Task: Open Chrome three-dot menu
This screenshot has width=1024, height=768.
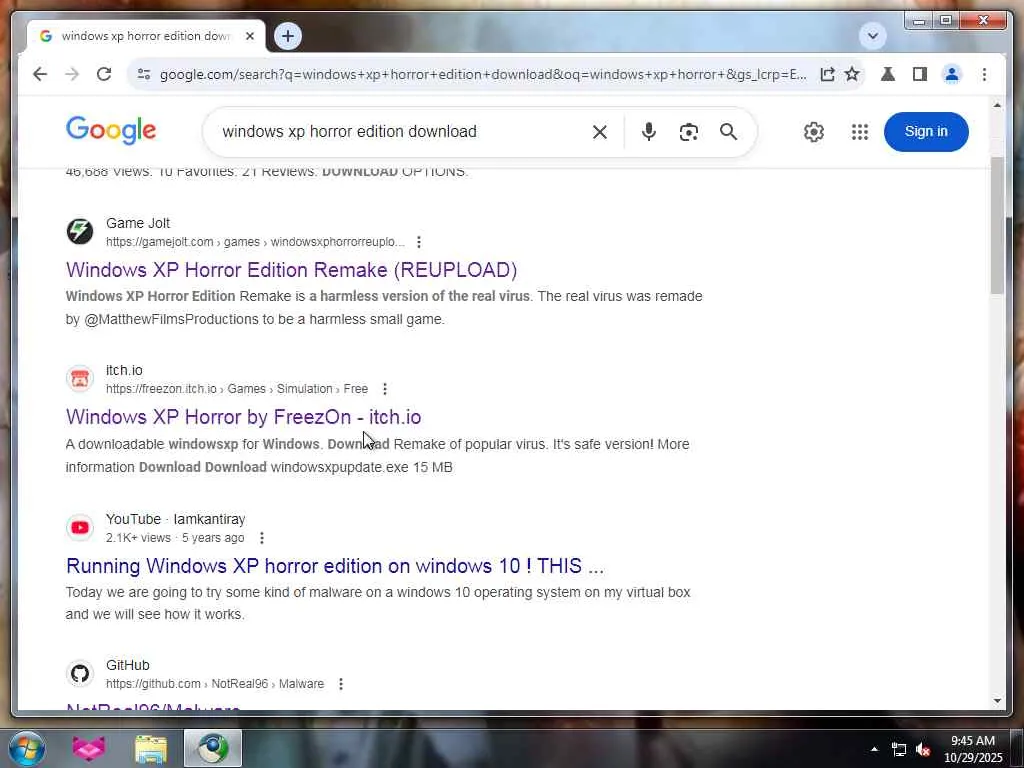Action: tap(984, 74)
